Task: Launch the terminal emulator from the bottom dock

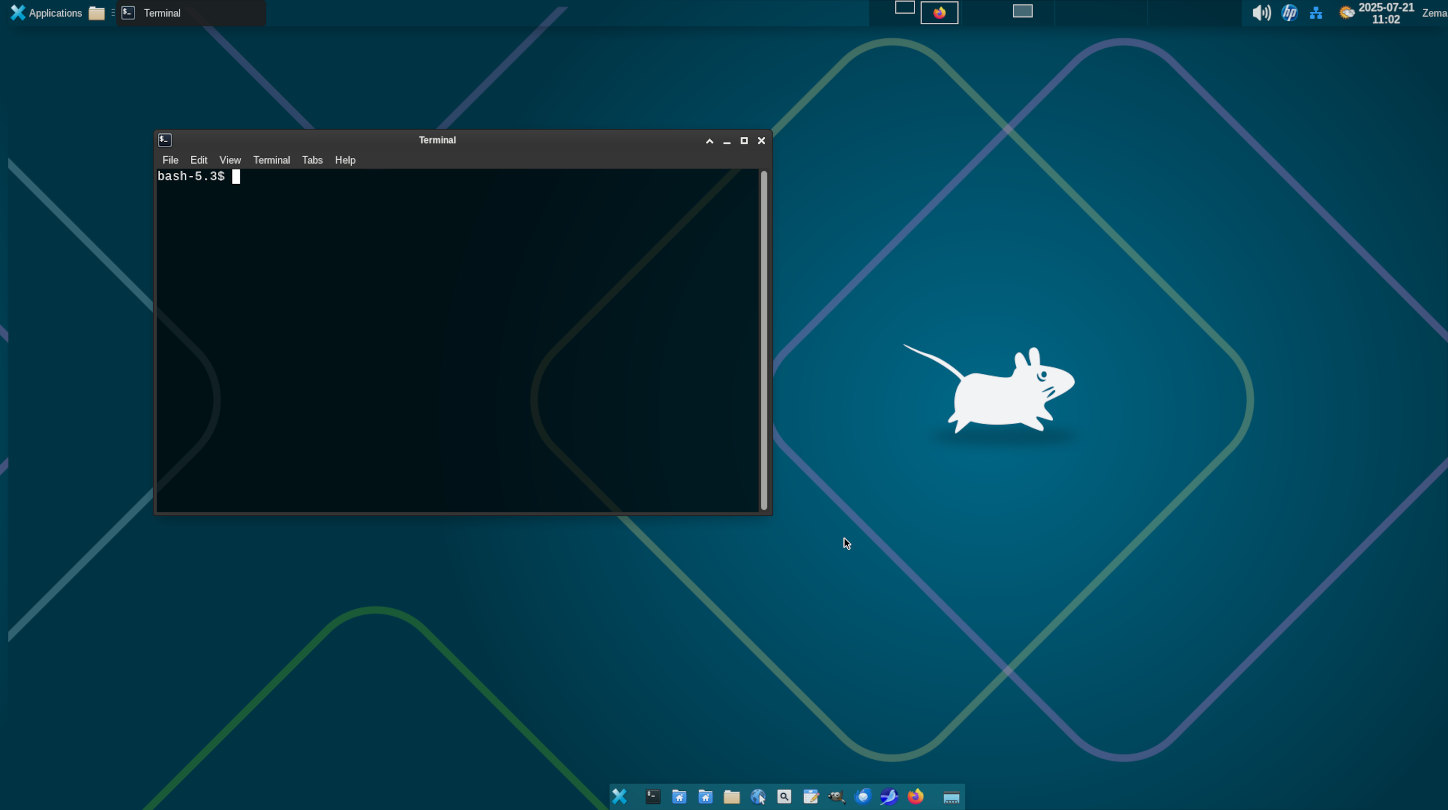Action: (x=653, y=797)
